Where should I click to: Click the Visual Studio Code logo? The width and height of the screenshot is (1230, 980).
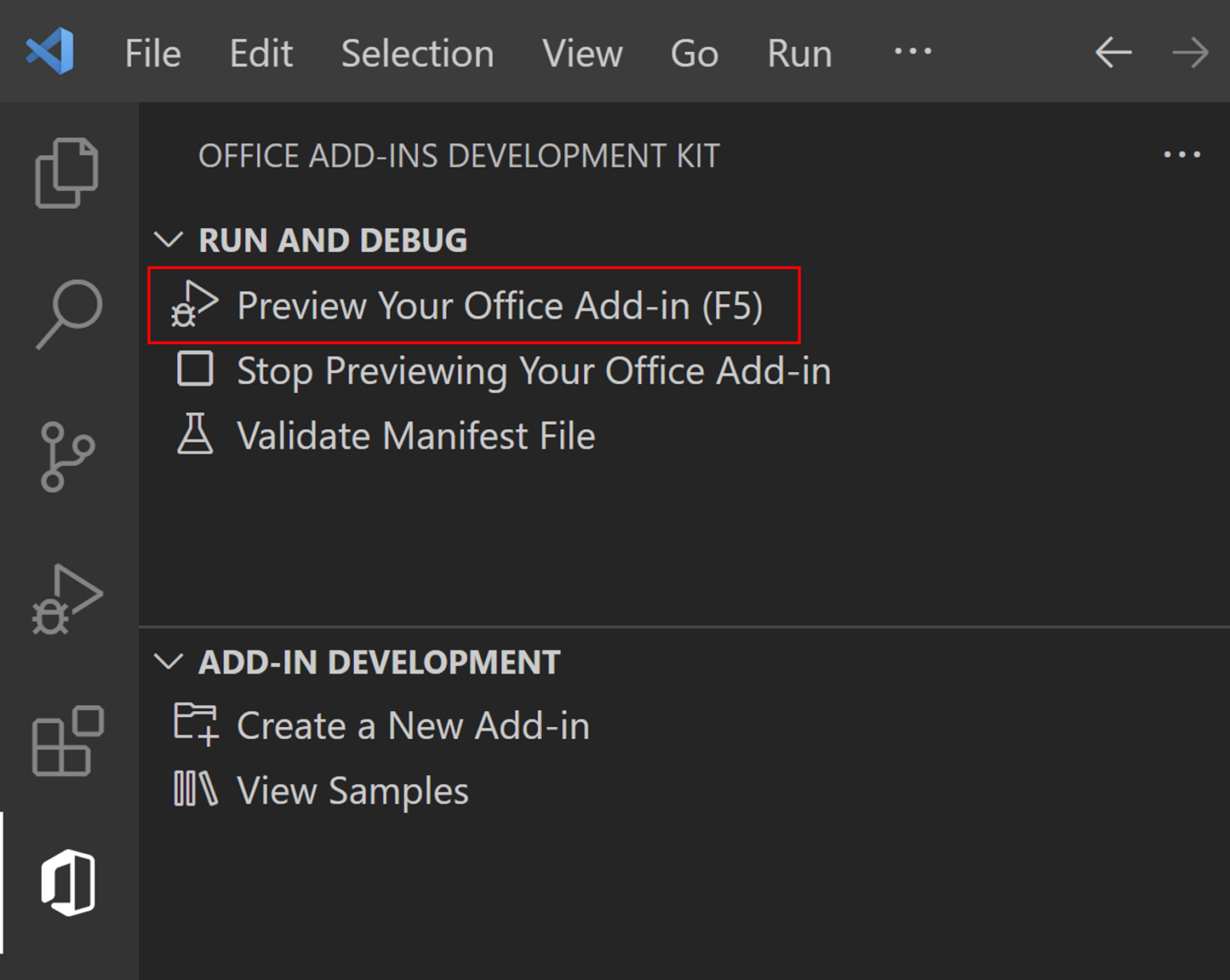50,50
